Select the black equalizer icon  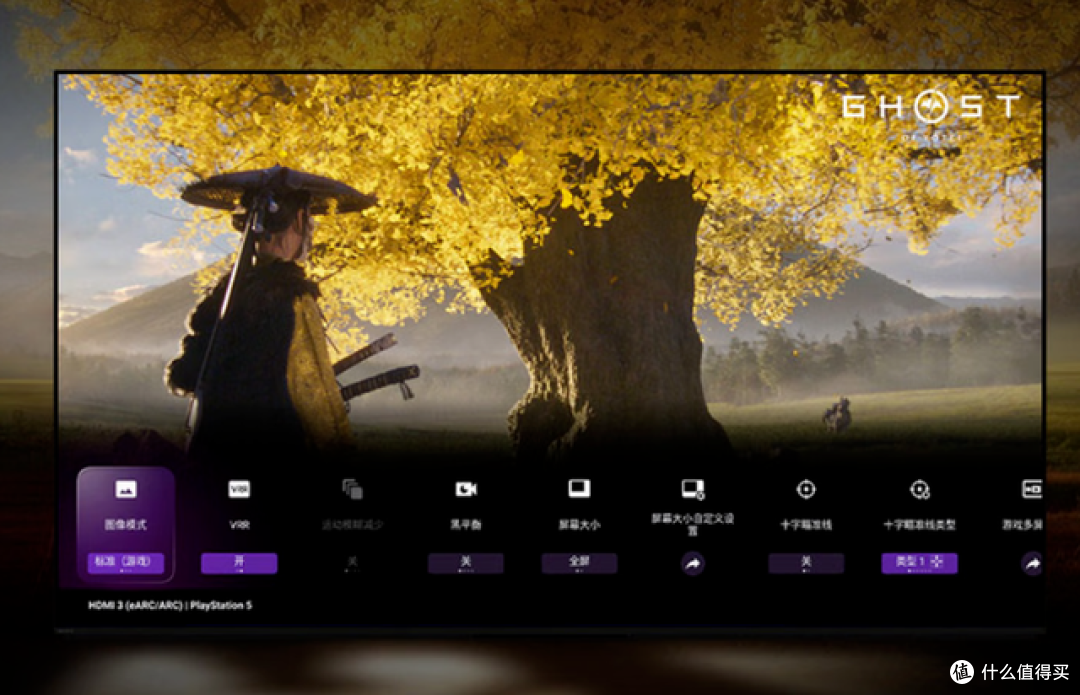466,489
